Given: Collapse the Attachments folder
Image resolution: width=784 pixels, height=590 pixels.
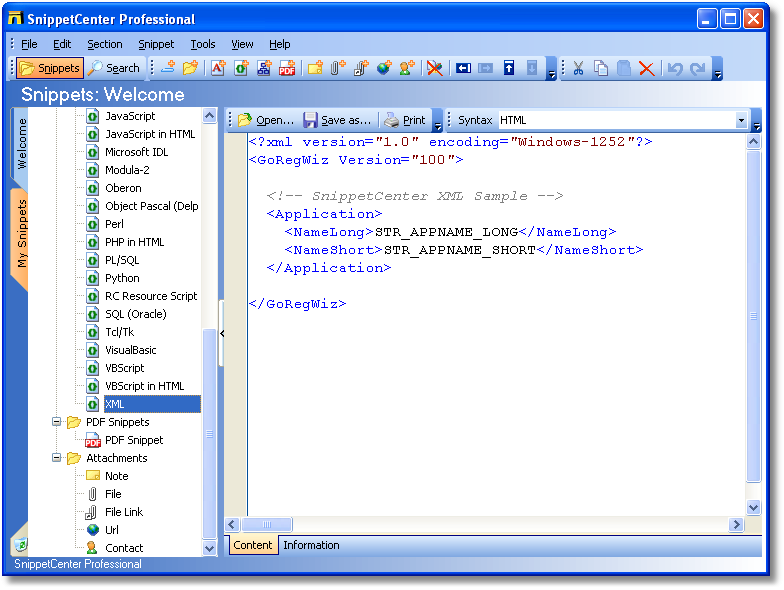Looking at the screenshot, I should point(56,458).
